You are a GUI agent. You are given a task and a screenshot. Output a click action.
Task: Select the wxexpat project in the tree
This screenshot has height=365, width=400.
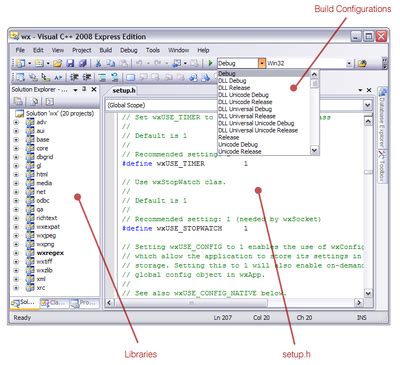[x=48, y=227]
